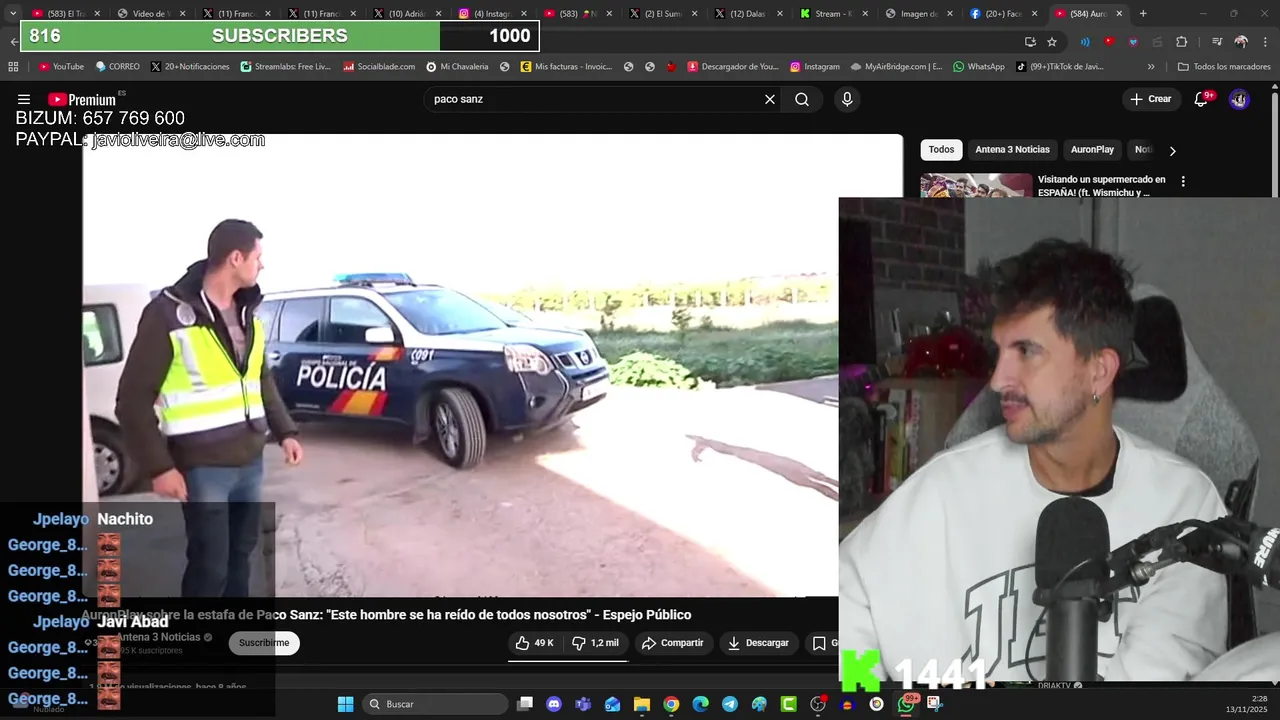Open the Descargador de You... bookmark
This screenshot has width=1280, height=720.
(x=733, y=67)
